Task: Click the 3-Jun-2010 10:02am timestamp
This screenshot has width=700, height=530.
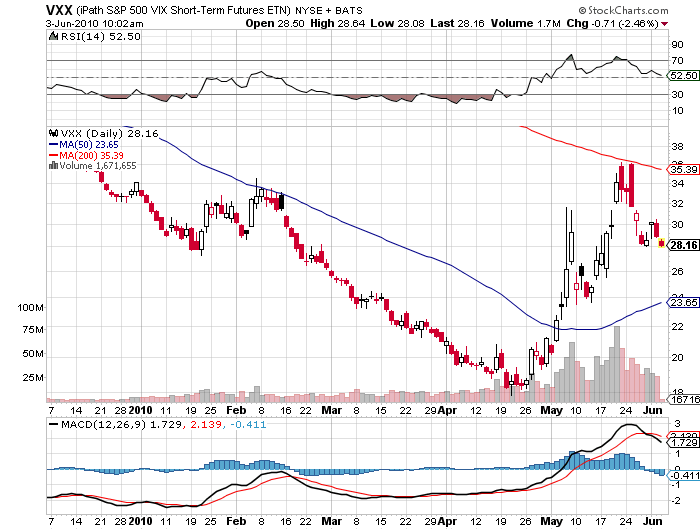Action: pyautogui.click(x=95, y=24)
